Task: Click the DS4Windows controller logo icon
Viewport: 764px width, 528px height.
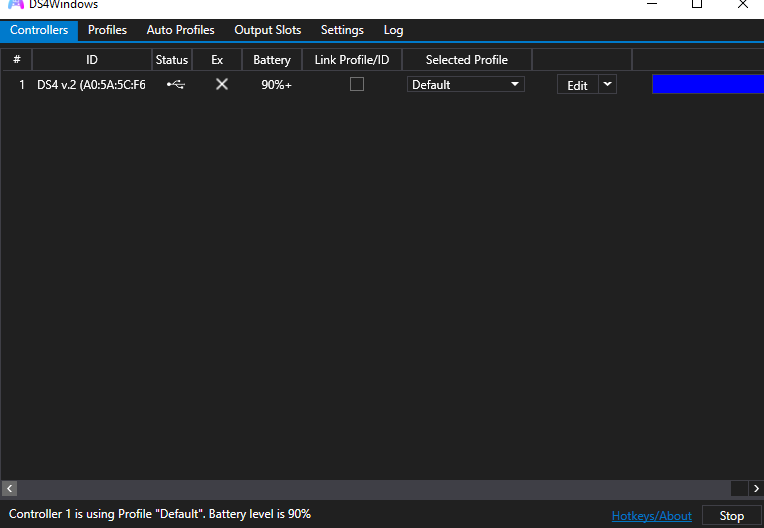Action: pos(16,4)
